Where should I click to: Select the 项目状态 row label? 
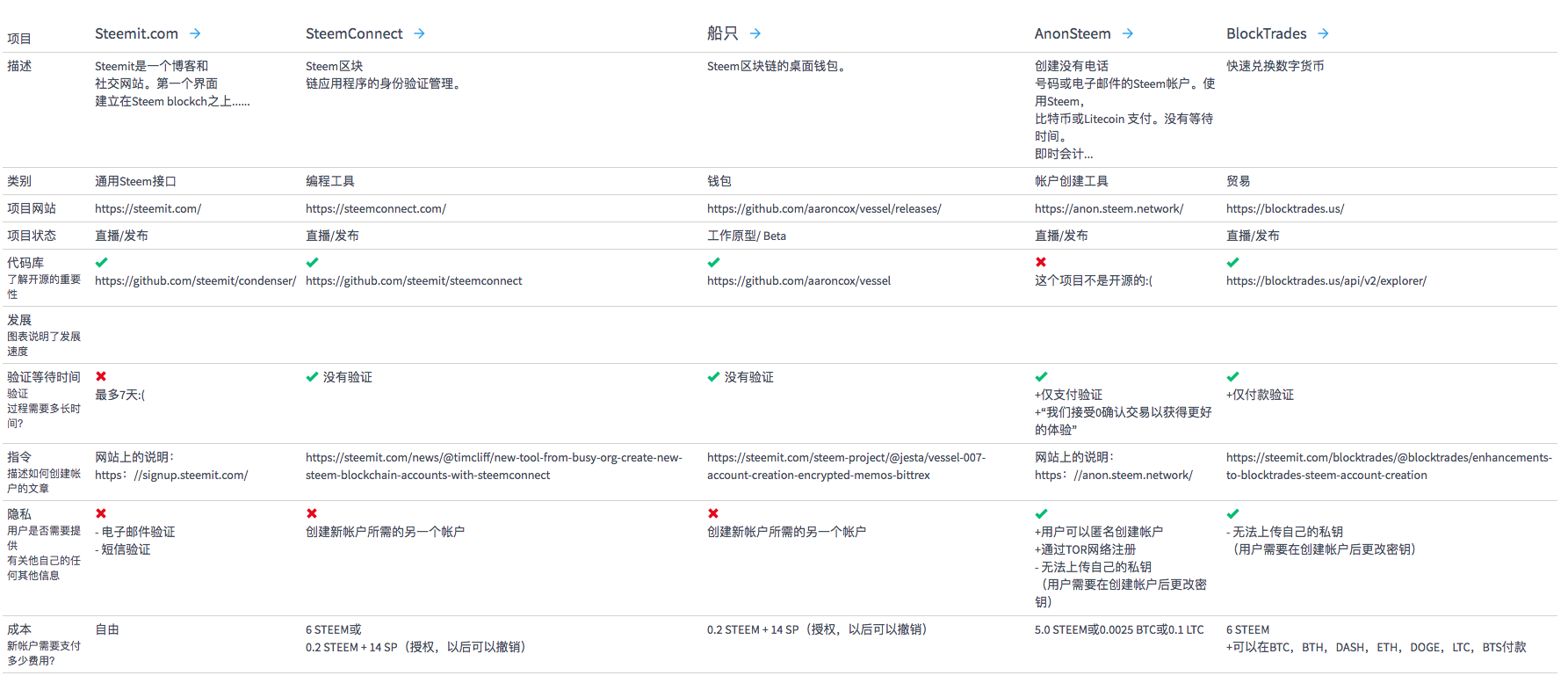pyautogui.click(x=32, y=236)
